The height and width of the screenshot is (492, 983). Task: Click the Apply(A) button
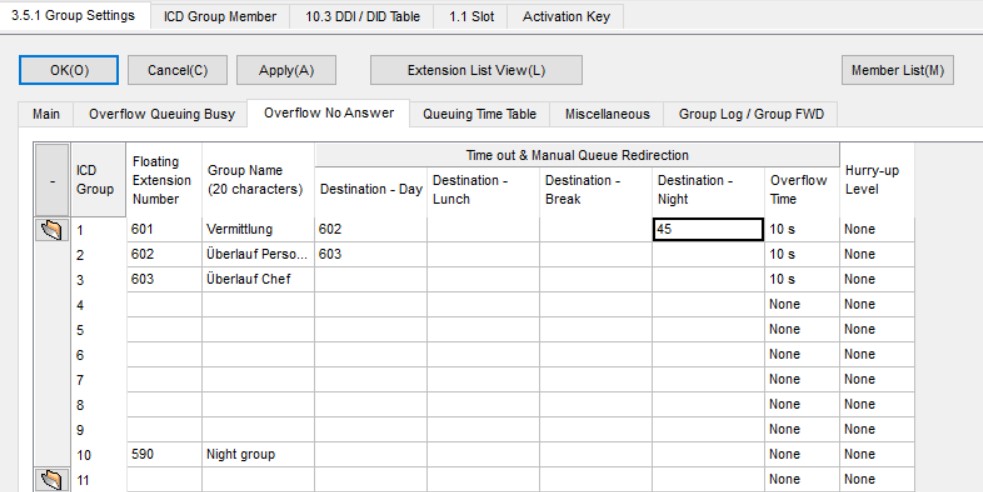click(x=286, y=70)
